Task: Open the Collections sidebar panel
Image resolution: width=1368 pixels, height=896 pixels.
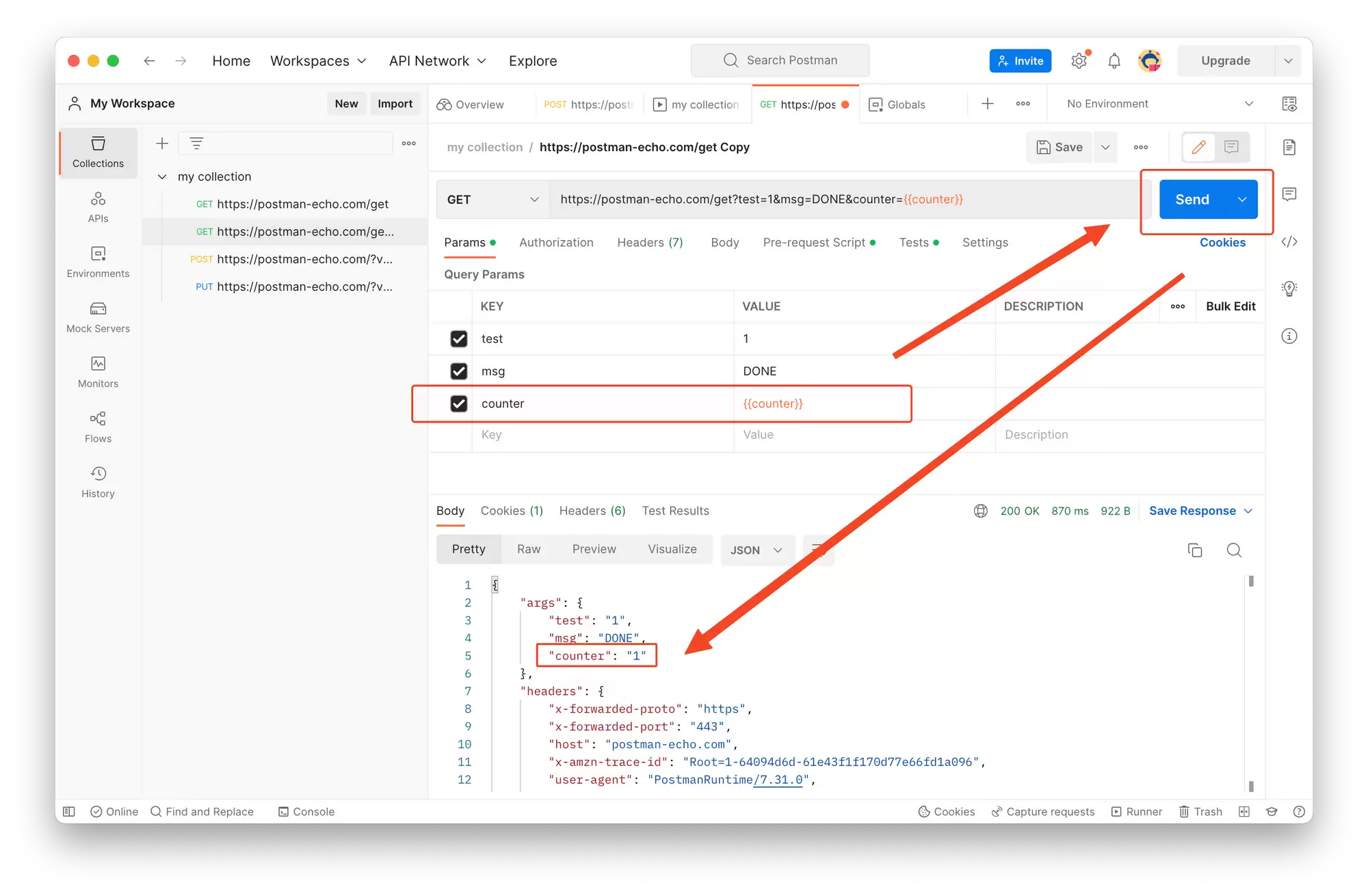Action: click(x=98, y=153)
